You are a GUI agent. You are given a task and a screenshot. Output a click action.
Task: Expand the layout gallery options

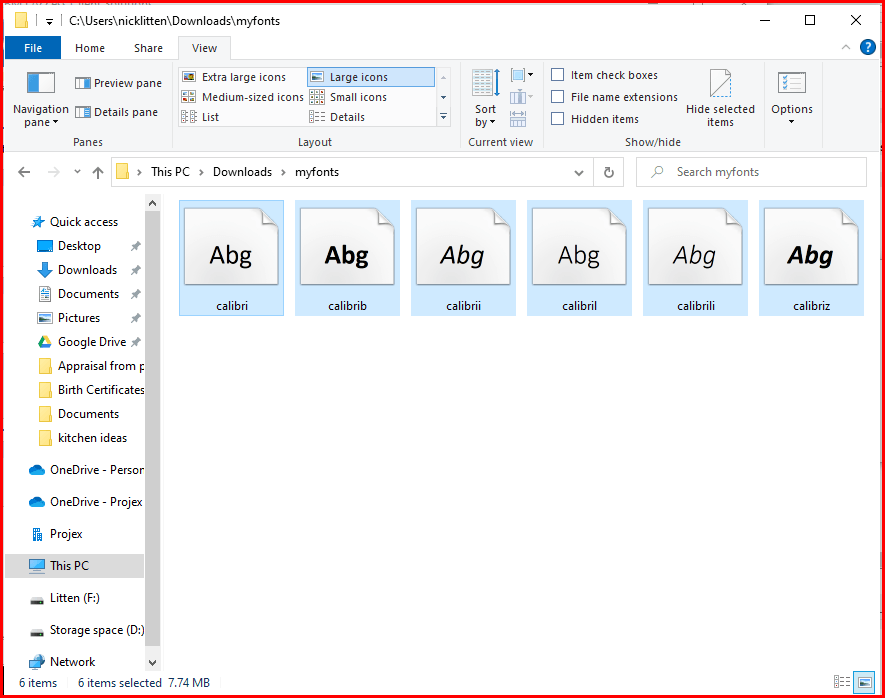coord(444,117)
